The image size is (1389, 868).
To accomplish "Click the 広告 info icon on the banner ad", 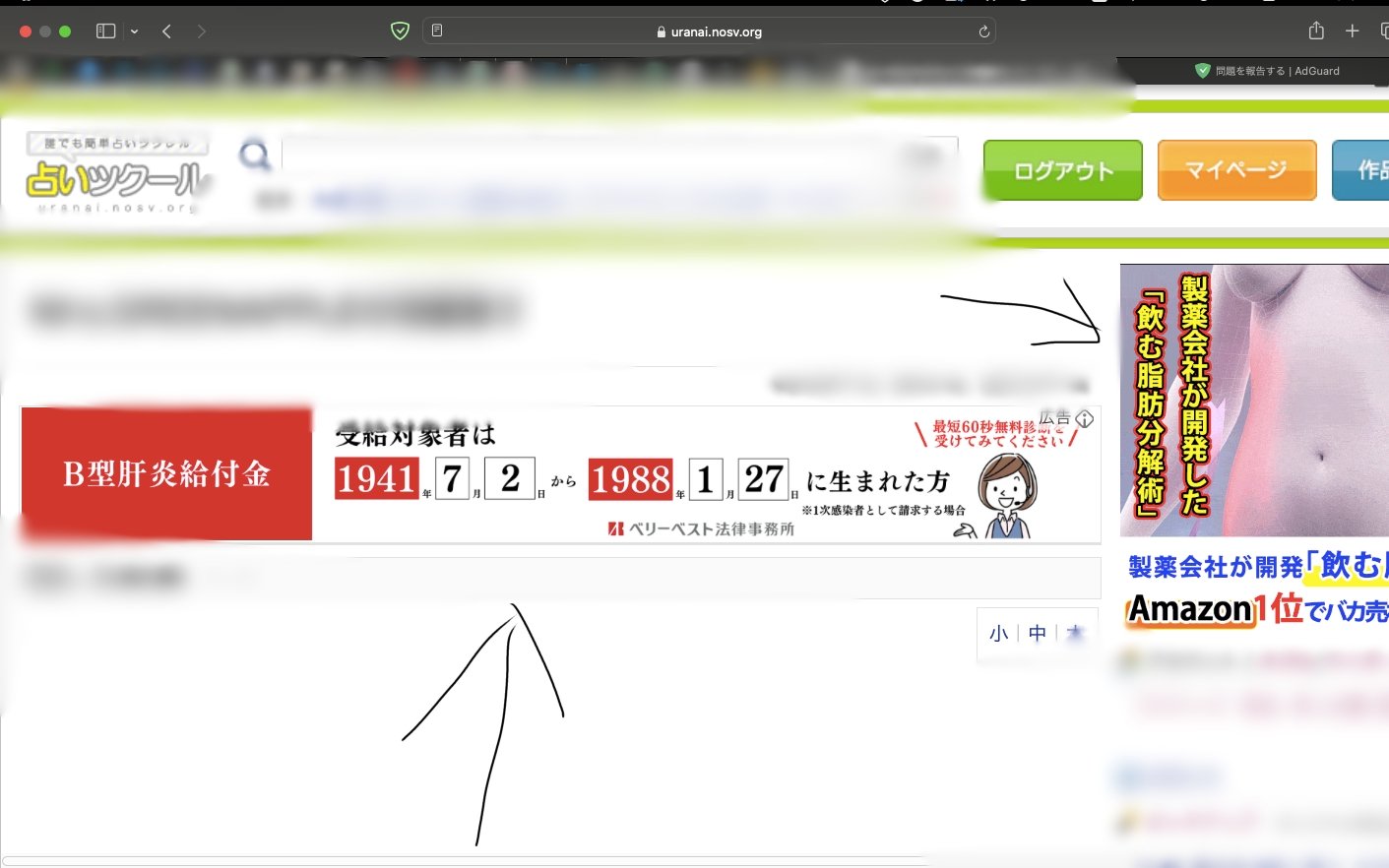I will pyautogui.click(x=1085, y=418).
